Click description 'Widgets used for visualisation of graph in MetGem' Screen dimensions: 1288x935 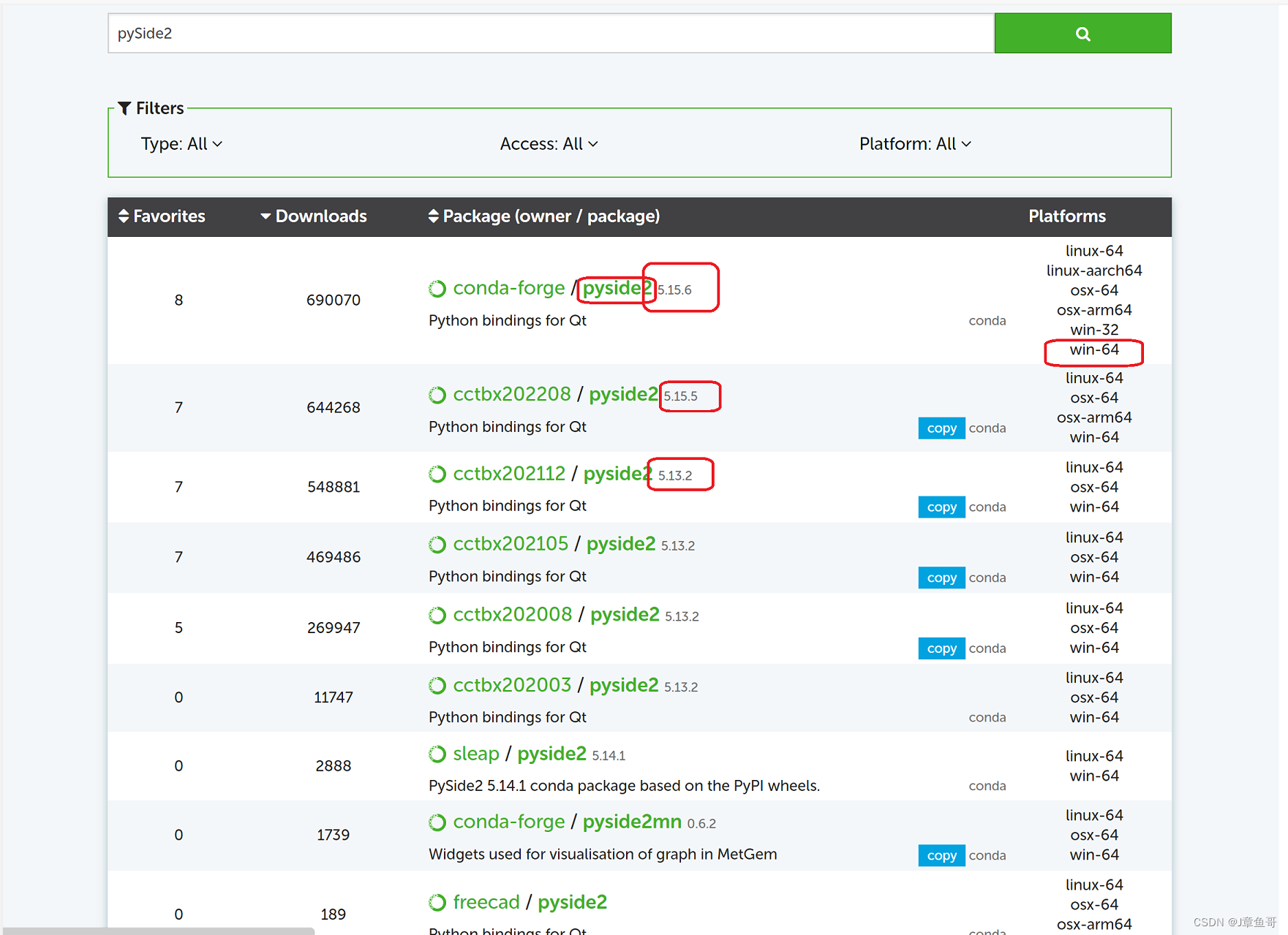[x=603, y=855]
